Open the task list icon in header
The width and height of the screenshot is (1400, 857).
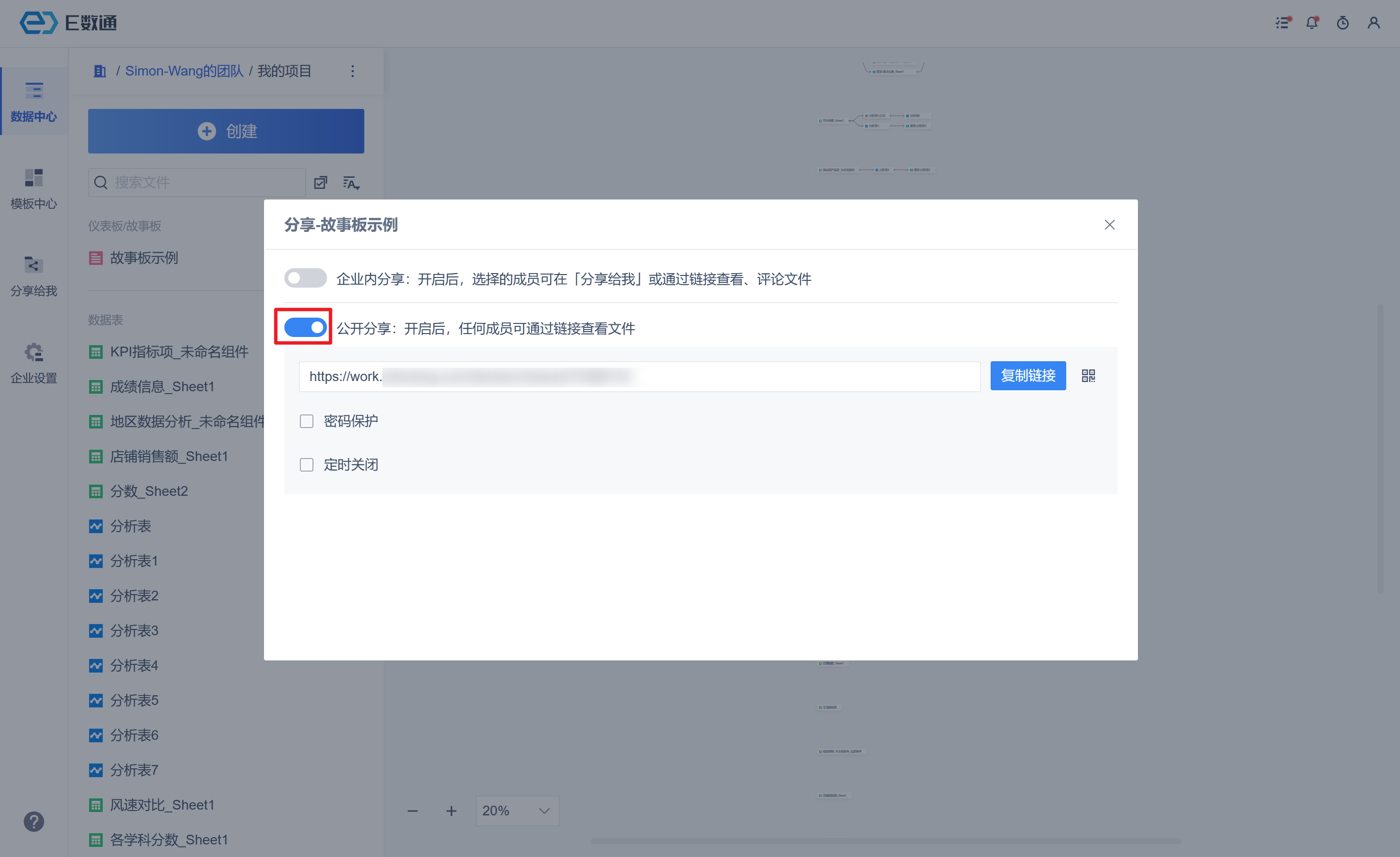[1282, 23]
